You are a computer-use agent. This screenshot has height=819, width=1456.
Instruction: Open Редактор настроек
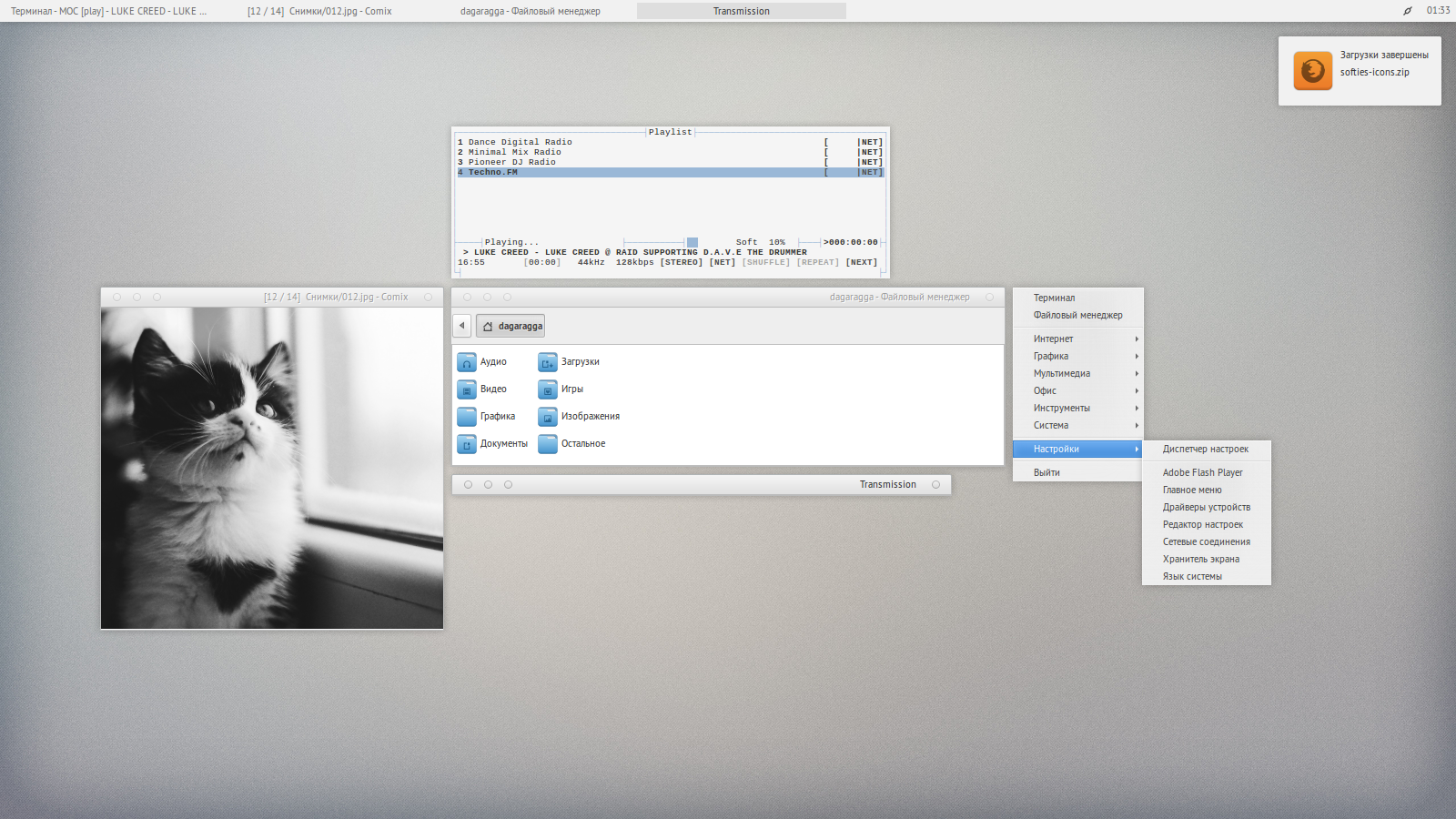click(1207, 525)
